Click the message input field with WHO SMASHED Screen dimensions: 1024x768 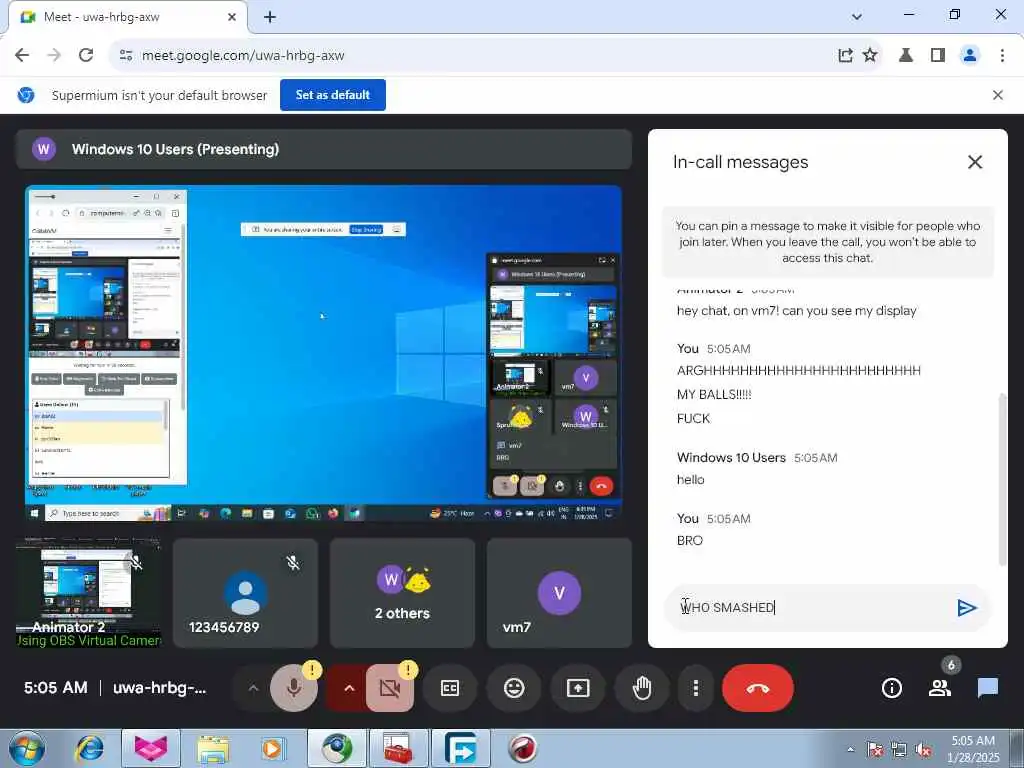coord(810,608)
